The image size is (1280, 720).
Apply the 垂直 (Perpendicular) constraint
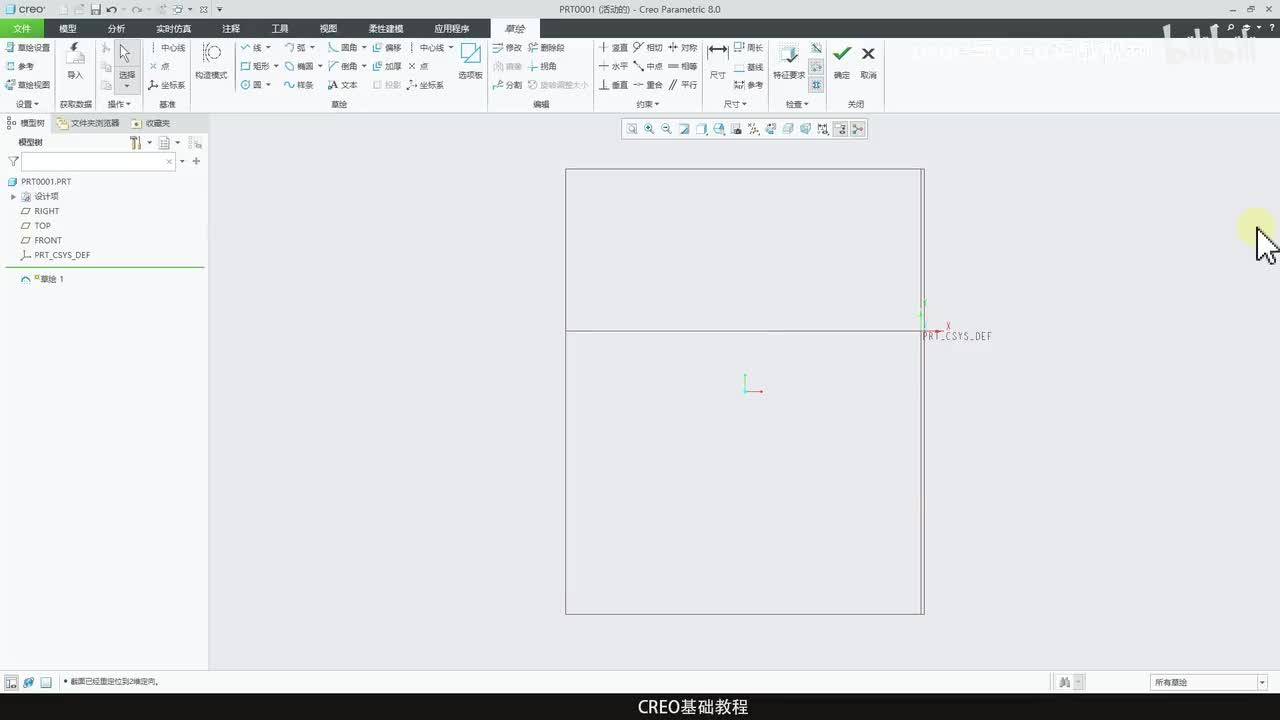(x=613, y=85)
